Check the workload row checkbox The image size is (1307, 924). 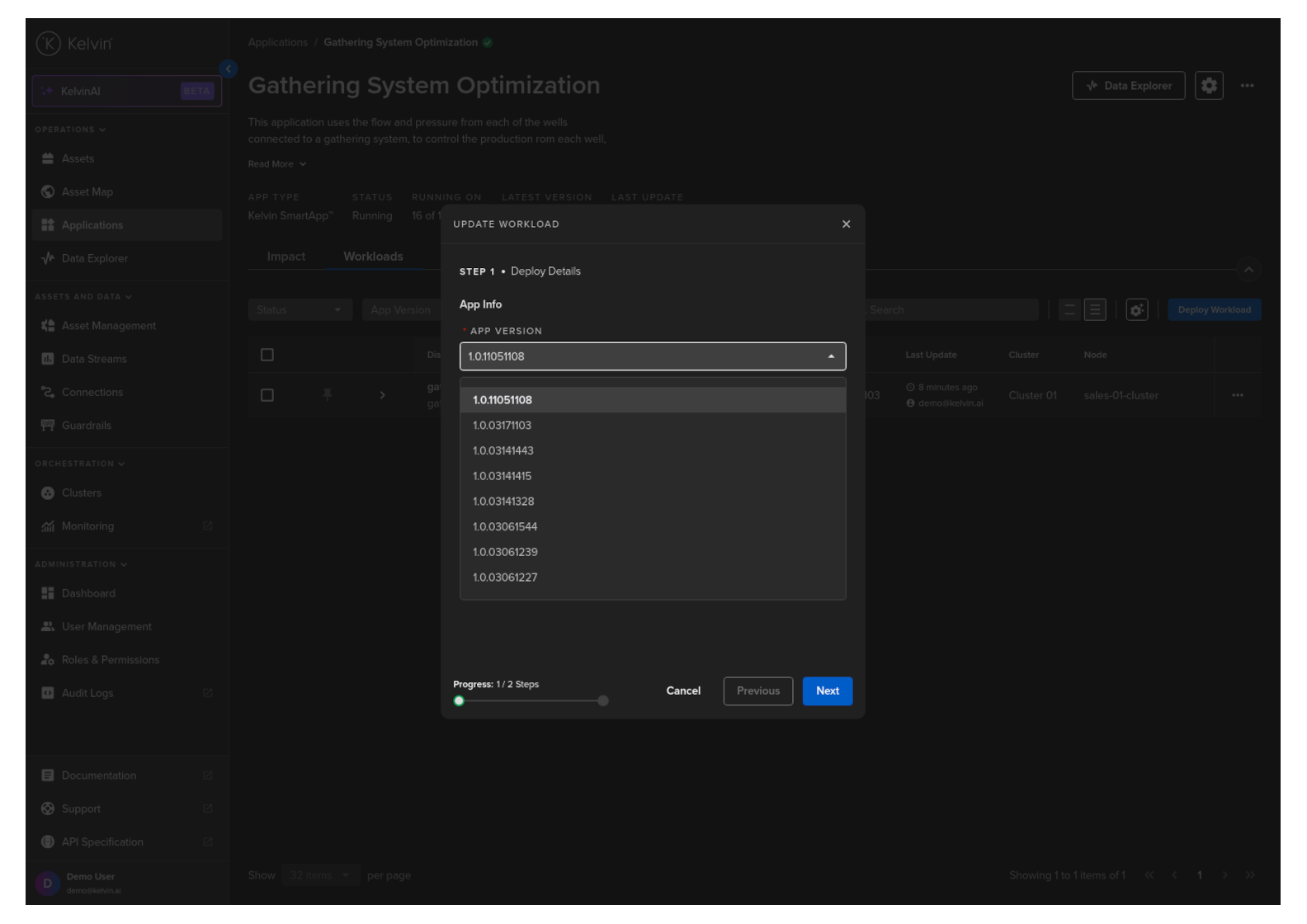pyautogui.click(x=267, y=395)
